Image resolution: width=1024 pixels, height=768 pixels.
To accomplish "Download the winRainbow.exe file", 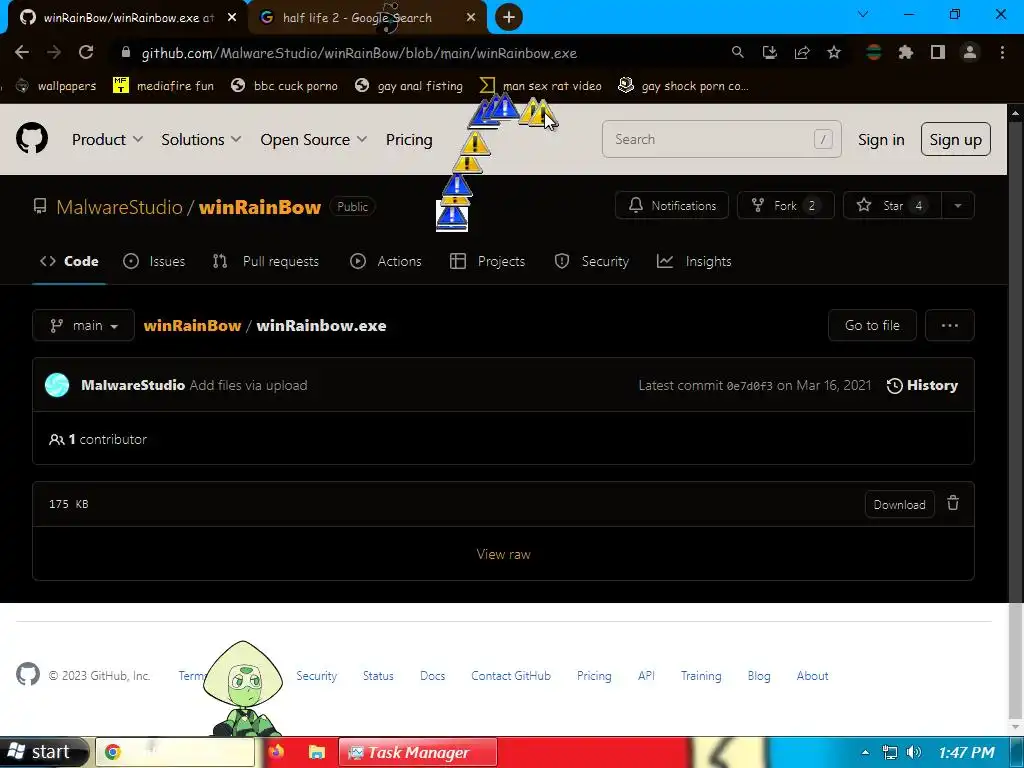I will pyautogui.click(x=899, y=504).
